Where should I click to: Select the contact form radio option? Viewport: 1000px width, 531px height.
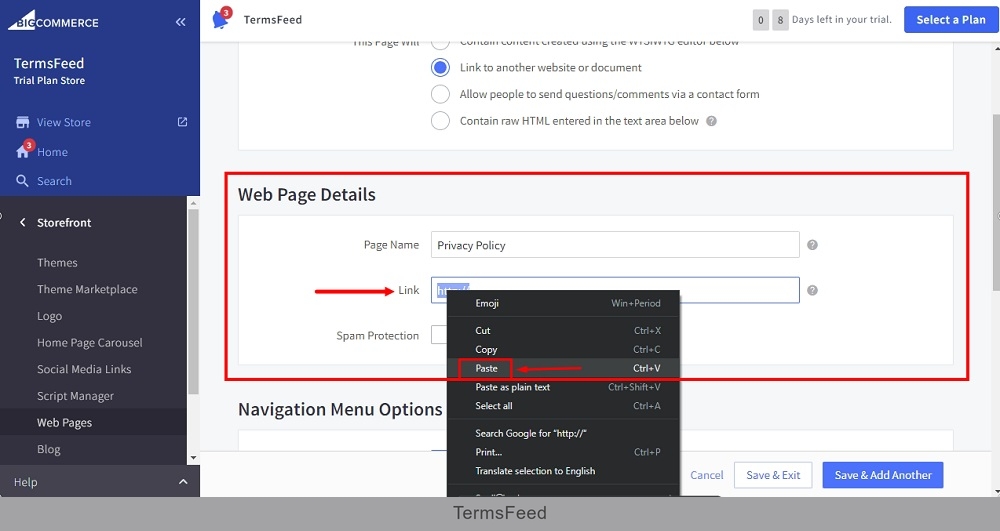pos(440,94)
